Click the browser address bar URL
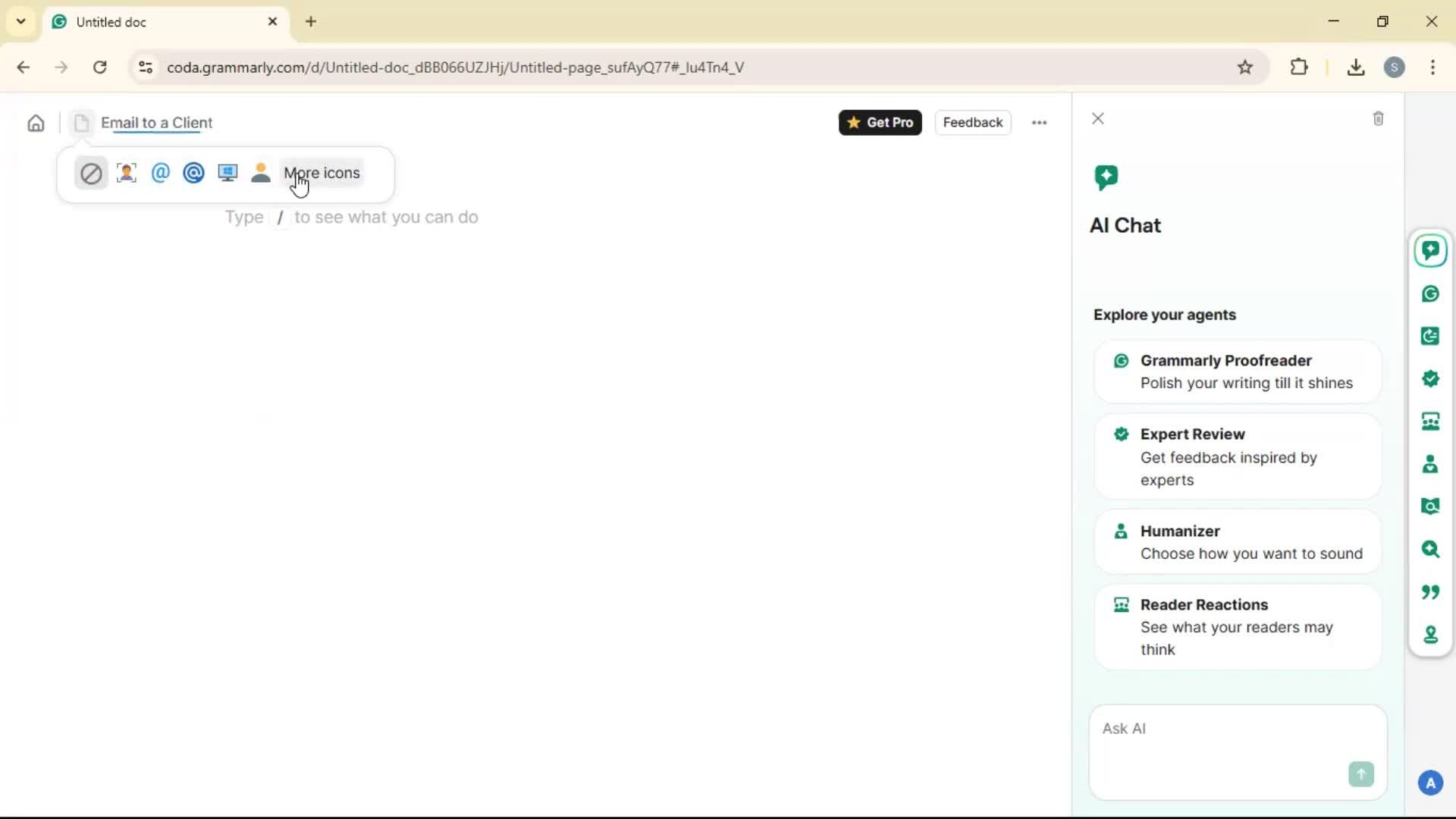 pyautogui.click(x=455, y=67)
